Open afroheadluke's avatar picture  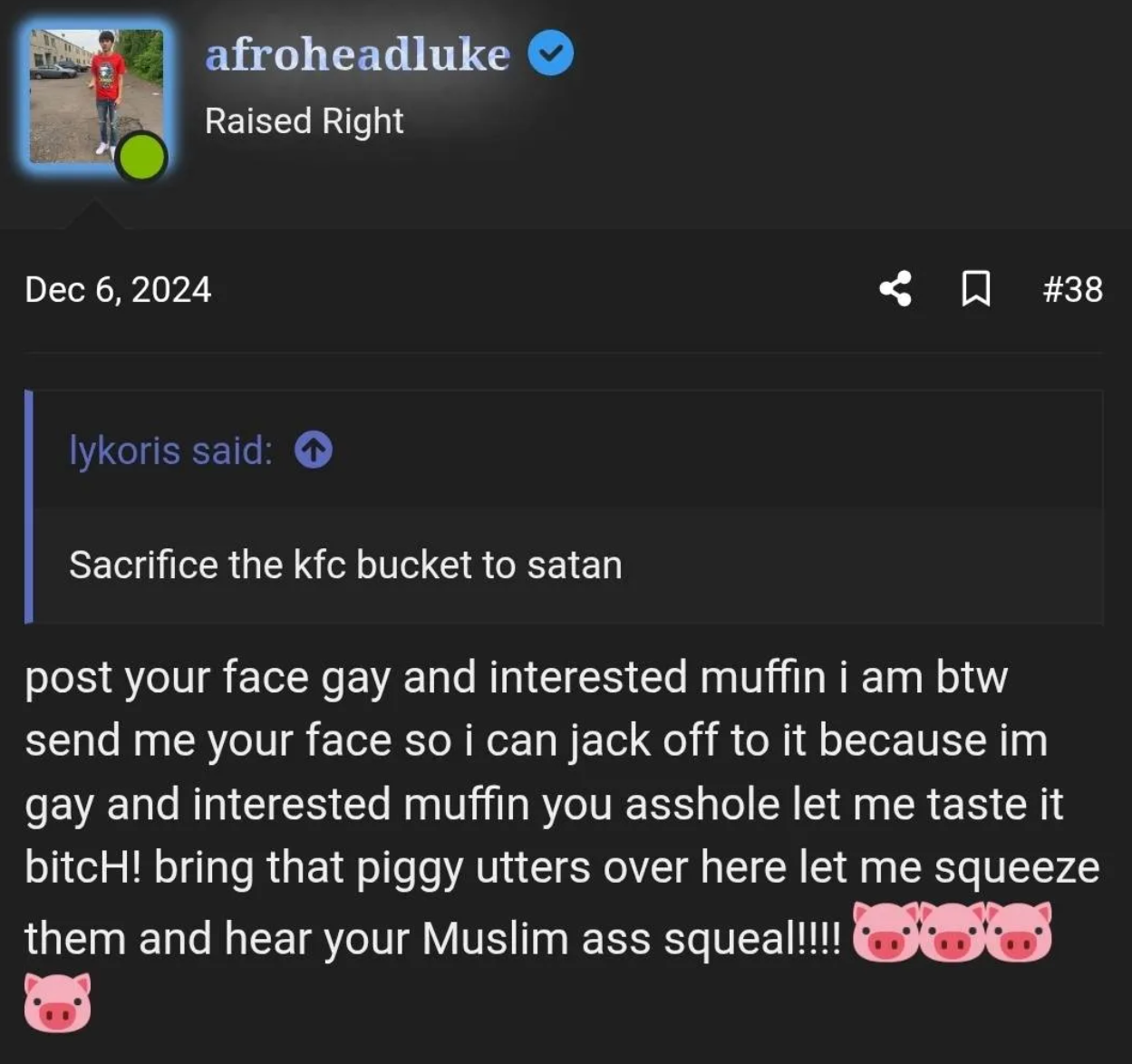[x=96, y=96]
